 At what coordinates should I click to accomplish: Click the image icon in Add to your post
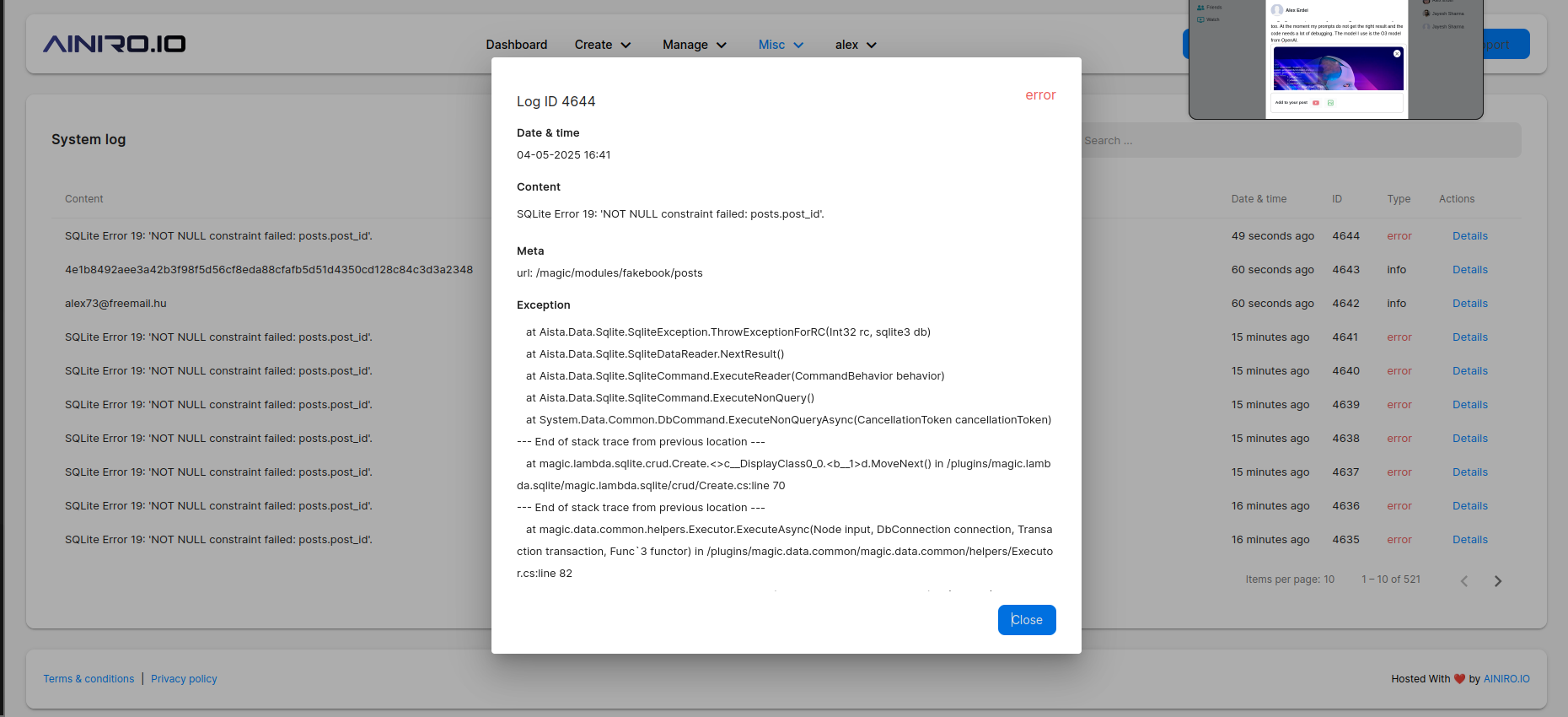coord(1331,103)
